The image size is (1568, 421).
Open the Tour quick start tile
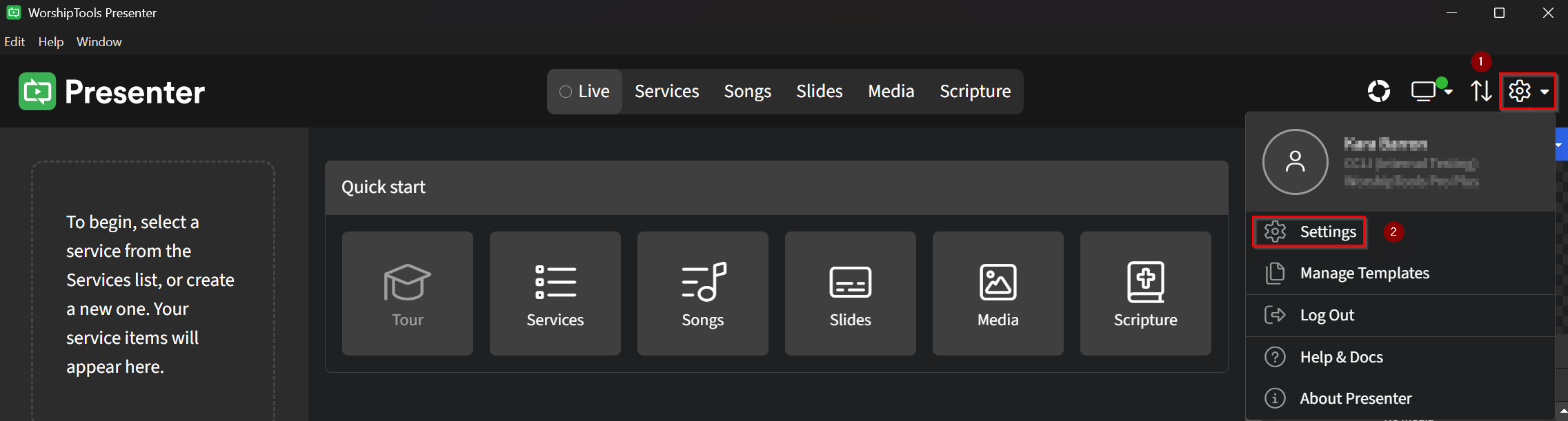click(x=407, y=293)
